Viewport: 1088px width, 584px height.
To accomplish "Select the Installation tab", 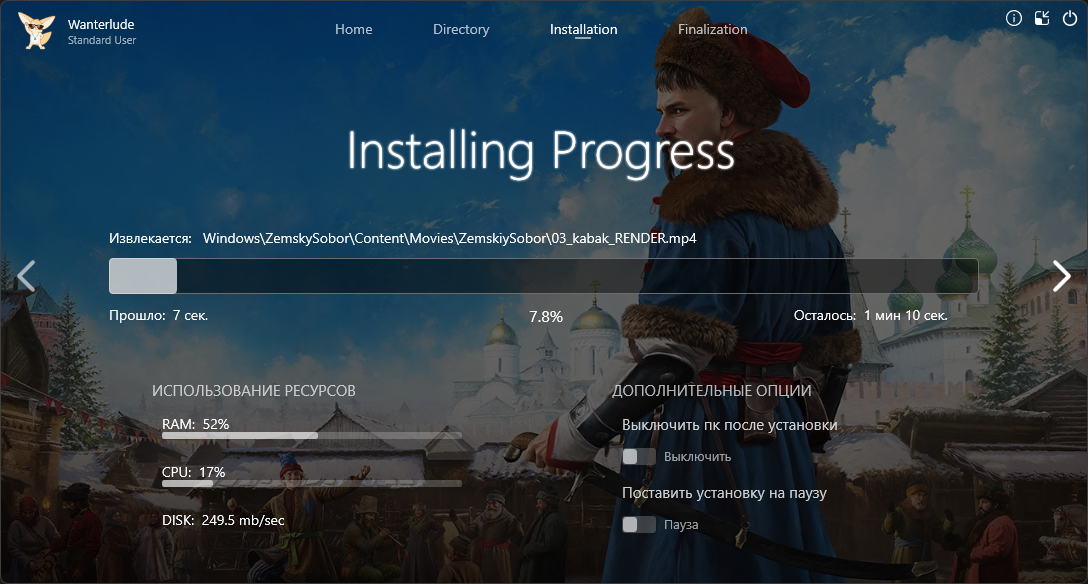I will 583,29.
